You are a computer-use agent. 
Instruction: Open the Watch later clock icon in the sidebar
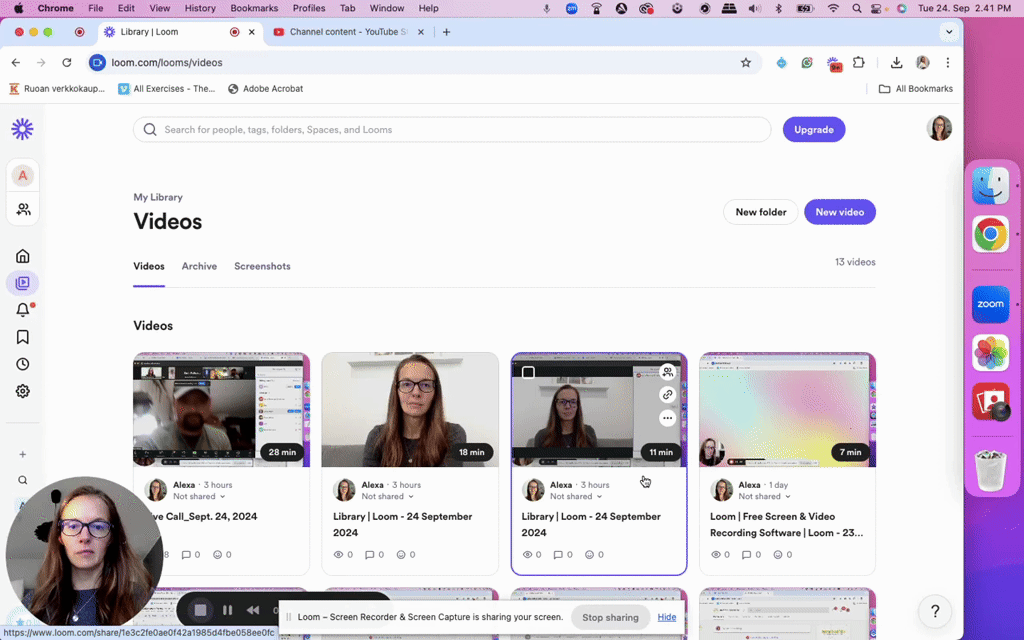point(23,364)
